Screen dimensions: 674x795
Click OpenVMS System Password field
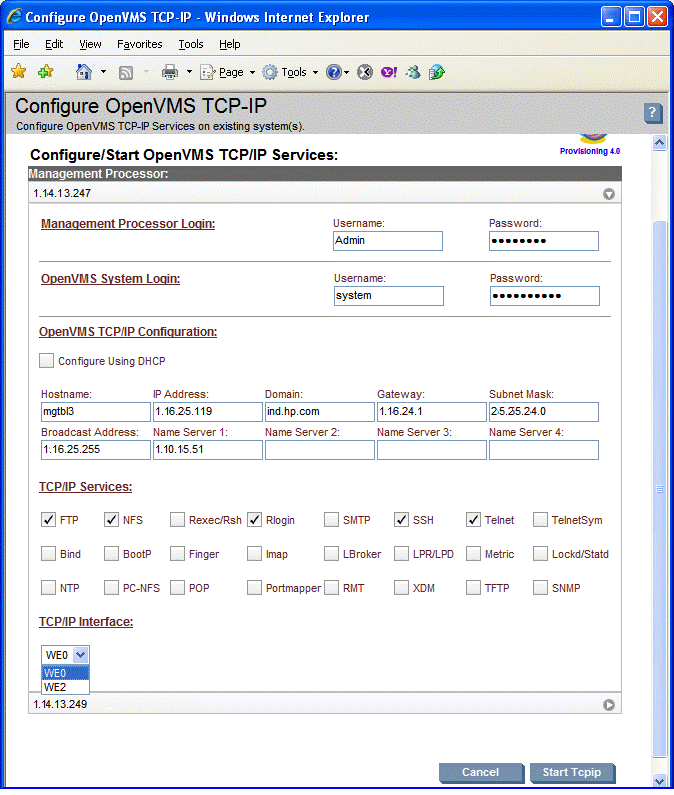545,296
